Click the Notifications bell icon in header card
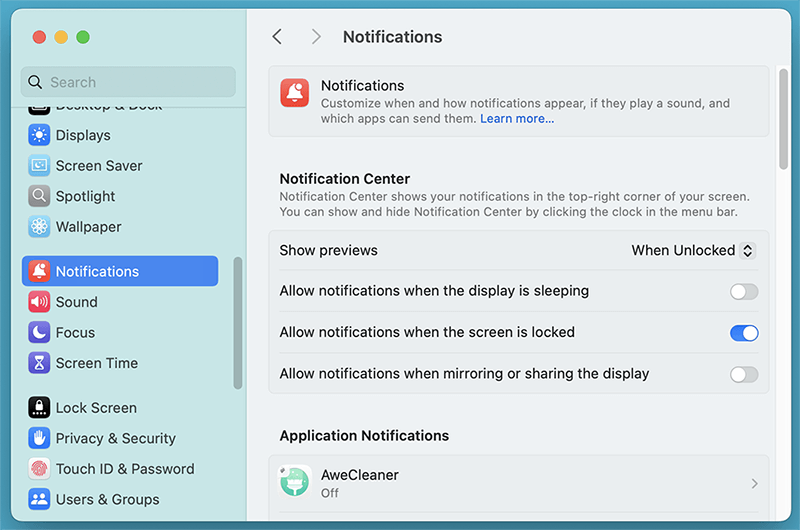800x530 pixels. (x=295, y=93)
